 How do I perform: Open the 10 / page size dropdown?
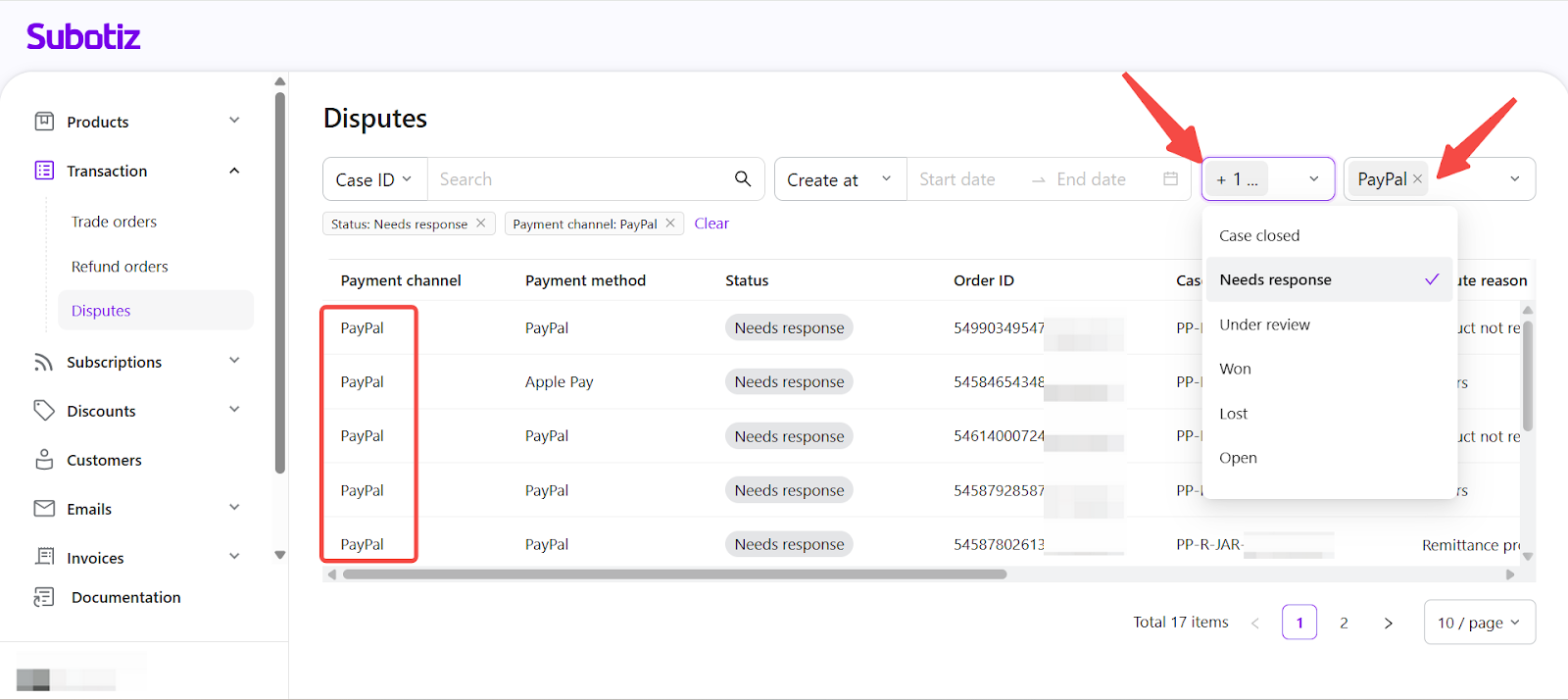click(1479, 623)
